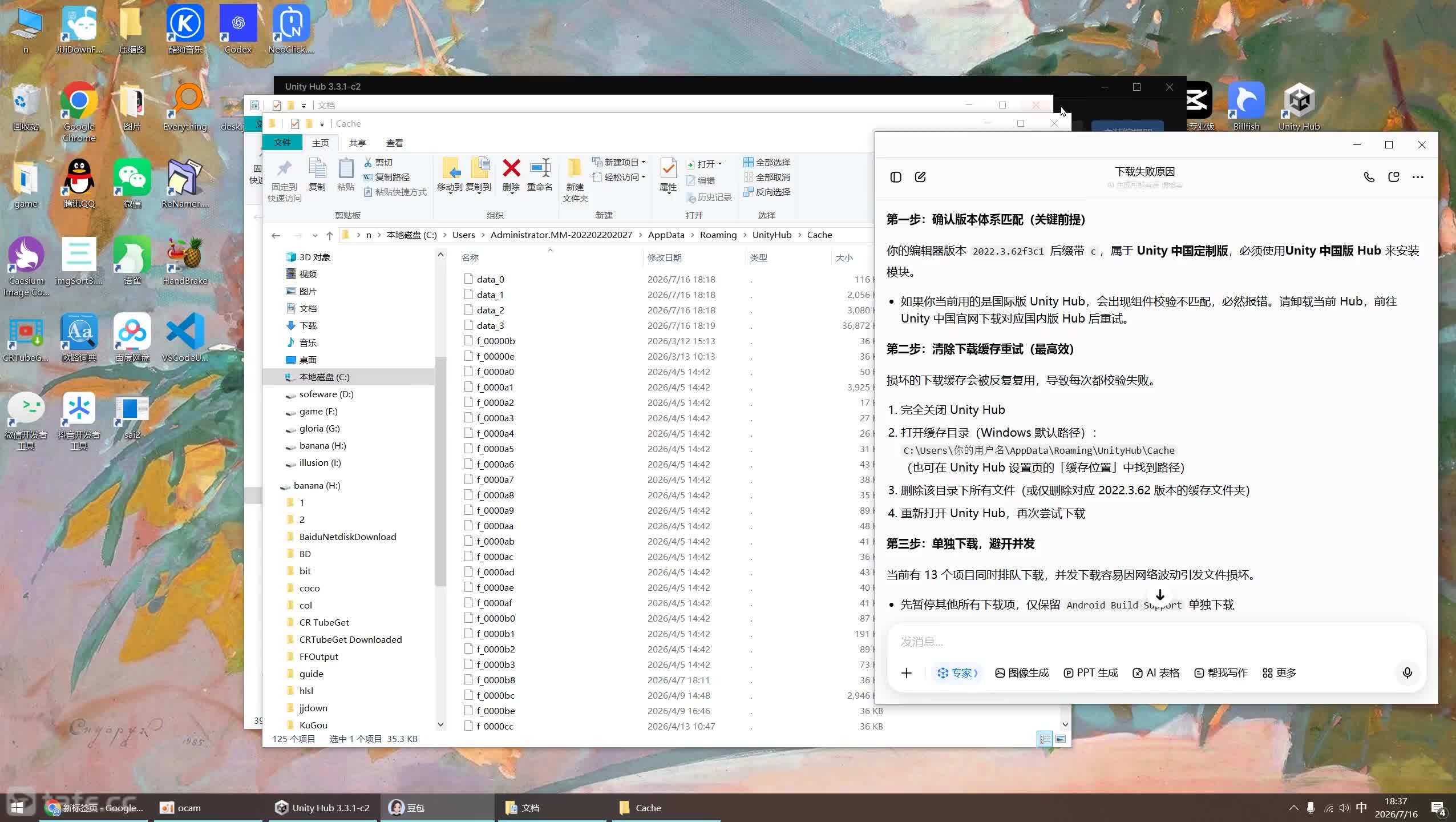The image size is (1456, 822).
Task: Switch to 豆包 taskbar button
Action: 437,808
